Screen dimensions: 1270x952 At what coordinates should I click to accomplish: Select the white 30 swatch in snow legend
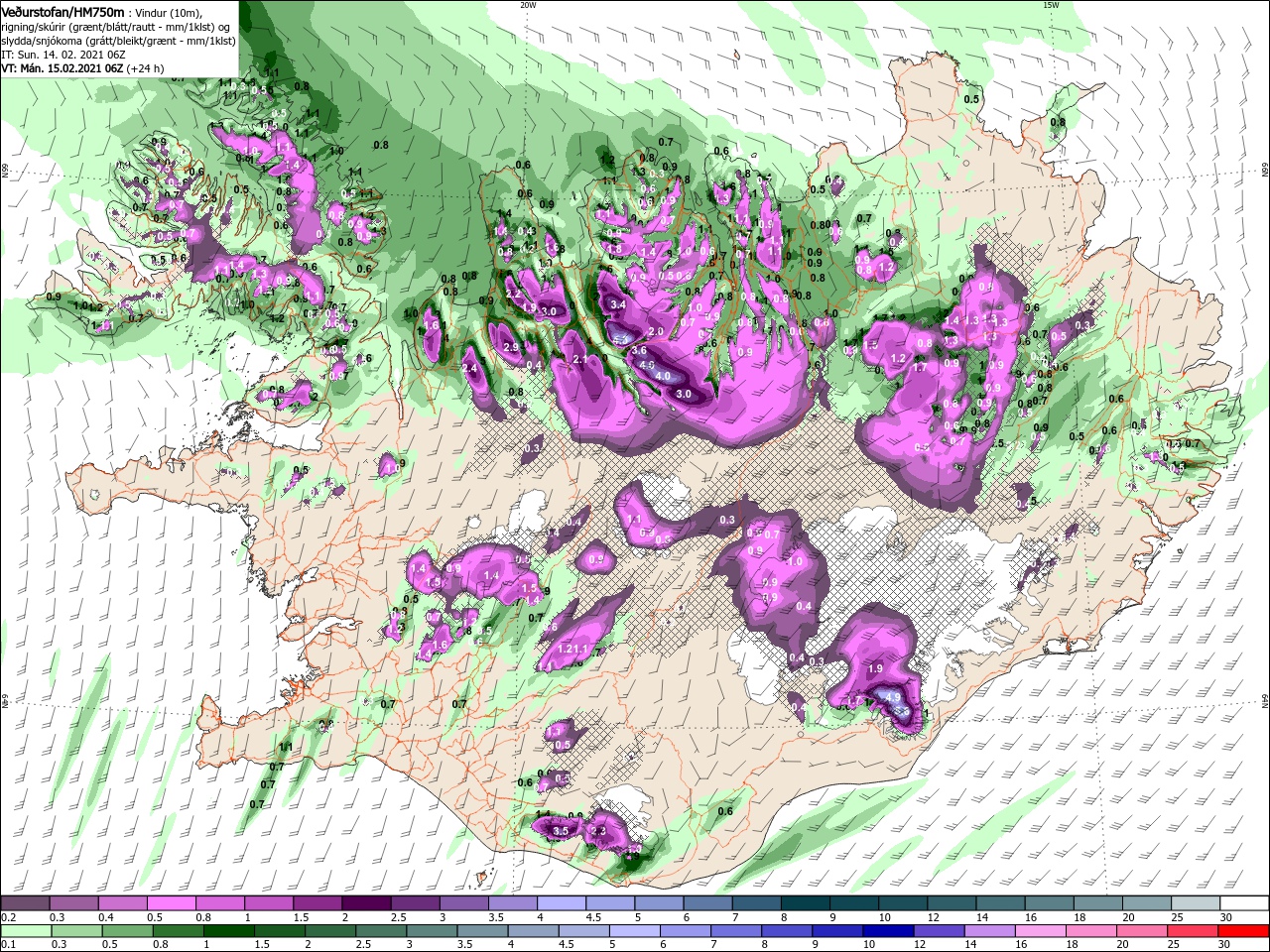coord(1244,903)
